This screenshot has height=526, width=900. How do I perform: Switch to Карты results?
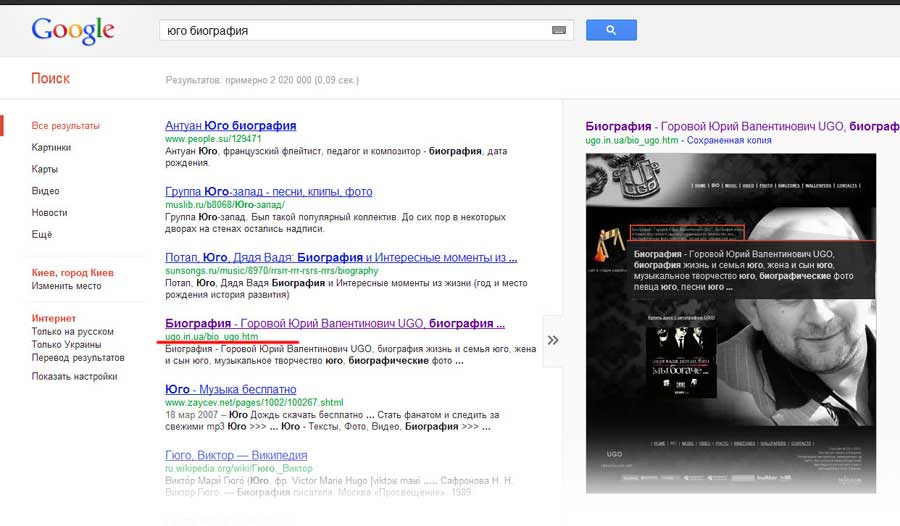click(x=45, y=169)
